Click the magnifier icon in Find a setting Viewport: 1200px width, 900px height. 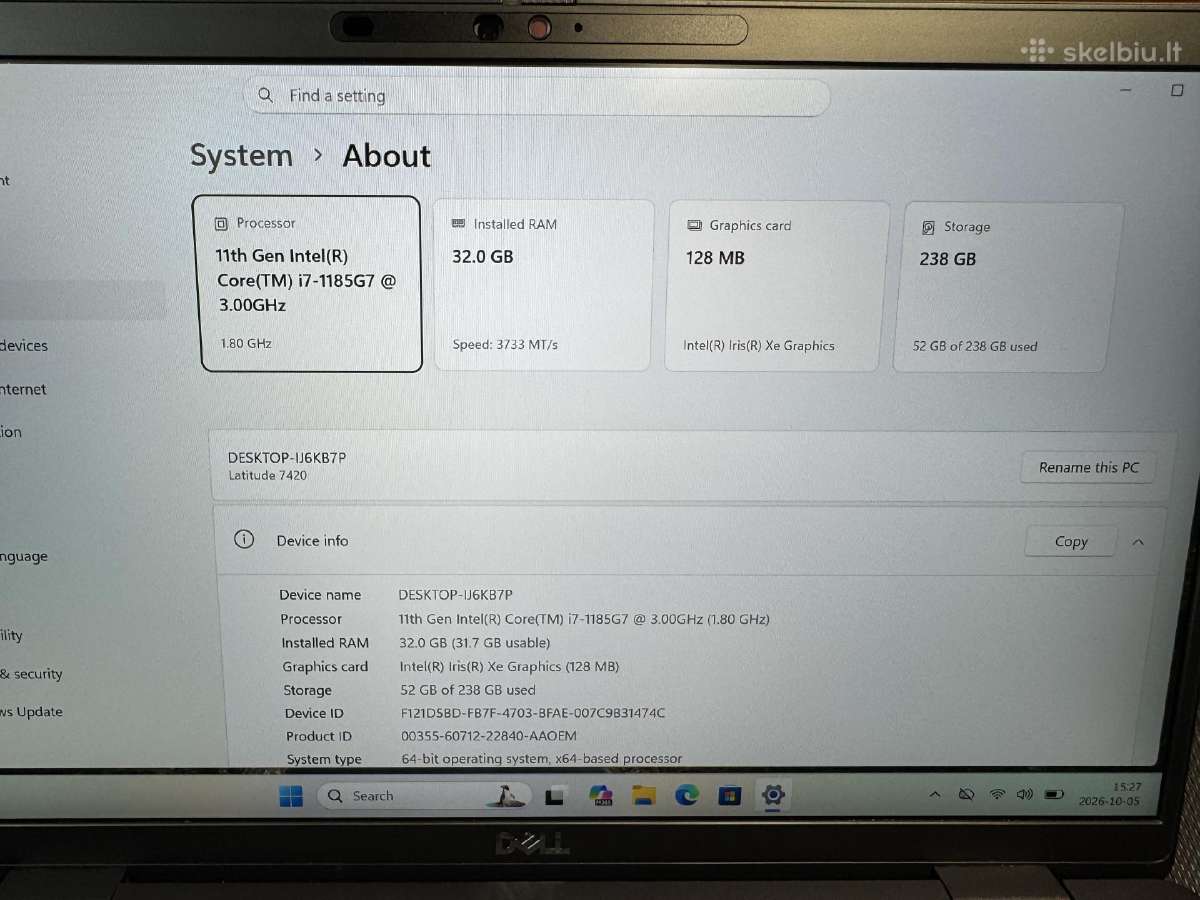point(265,95)
